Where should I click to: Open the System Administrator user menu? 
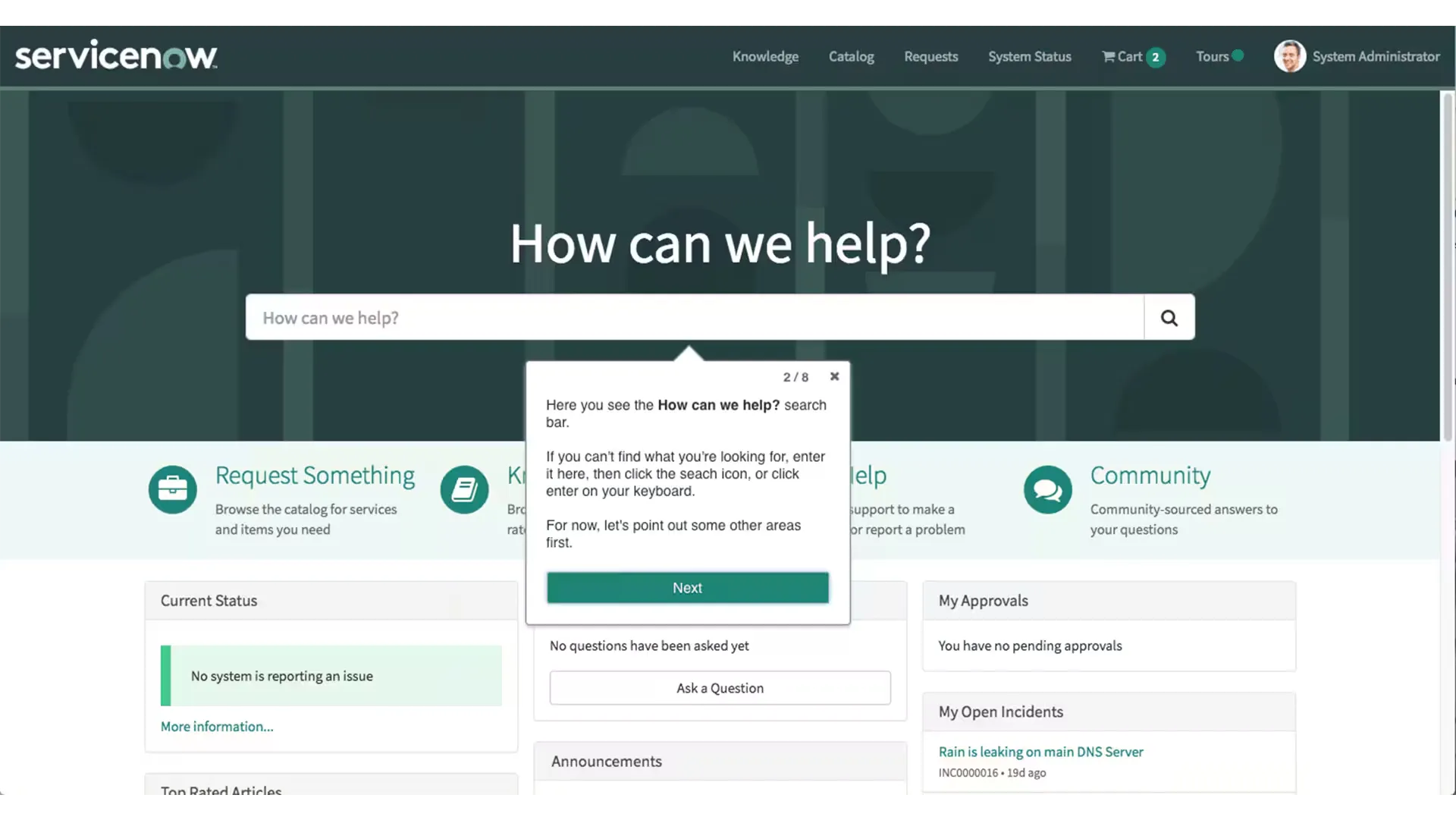pyautogui.click(x=1376, y=57)
